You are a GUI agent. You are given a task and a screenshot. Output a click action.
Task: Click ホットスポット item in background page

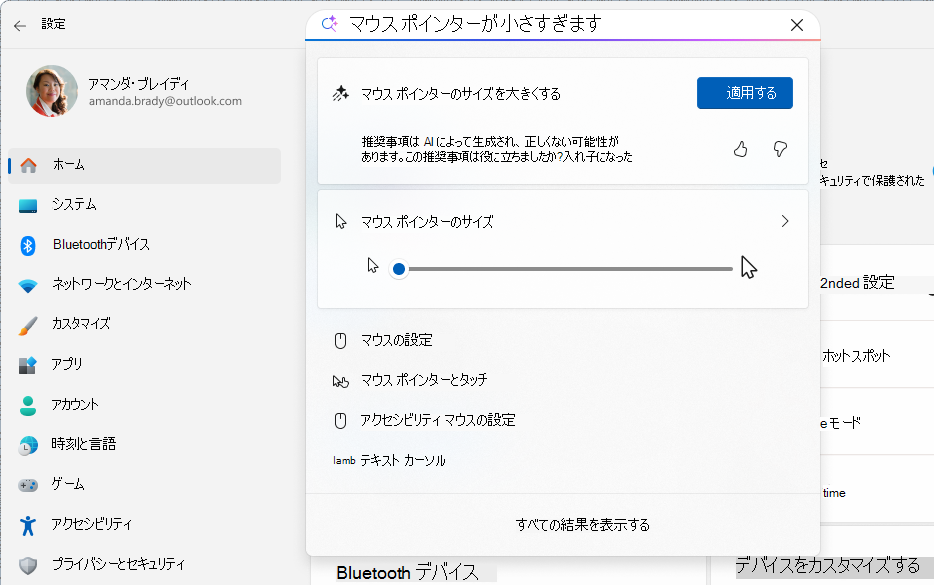(856, 356)
